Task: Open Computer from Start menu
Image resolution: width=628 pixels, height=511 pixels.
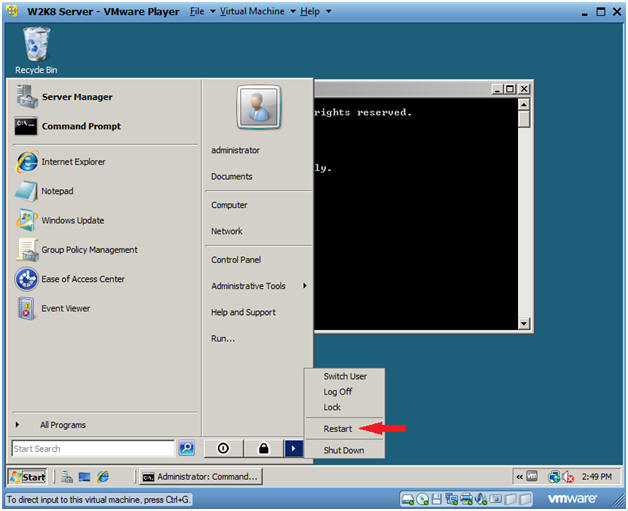Action: pos(229,205)
